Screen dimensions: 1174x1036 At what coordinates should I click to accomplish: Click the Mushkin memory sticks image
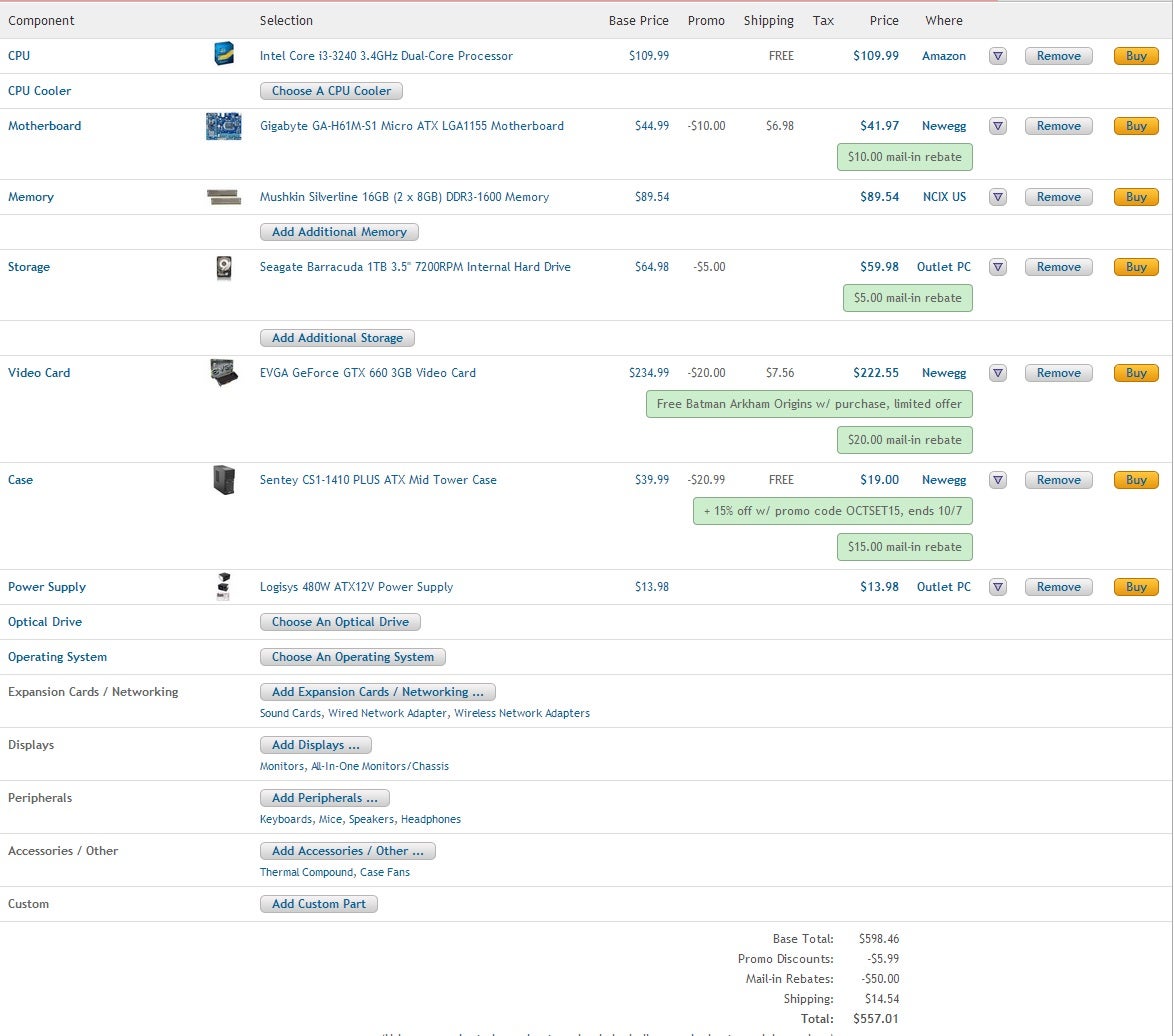tap(223, 197)
